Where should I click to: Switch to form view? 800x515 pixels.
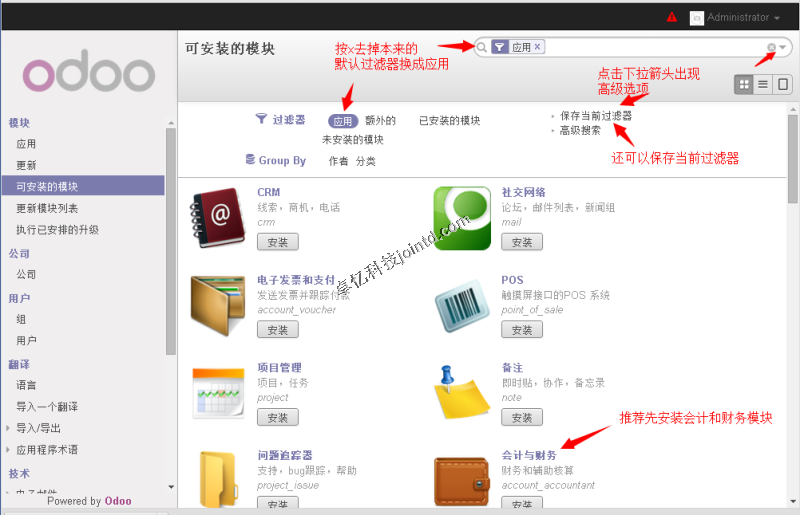tap(782, 85)
